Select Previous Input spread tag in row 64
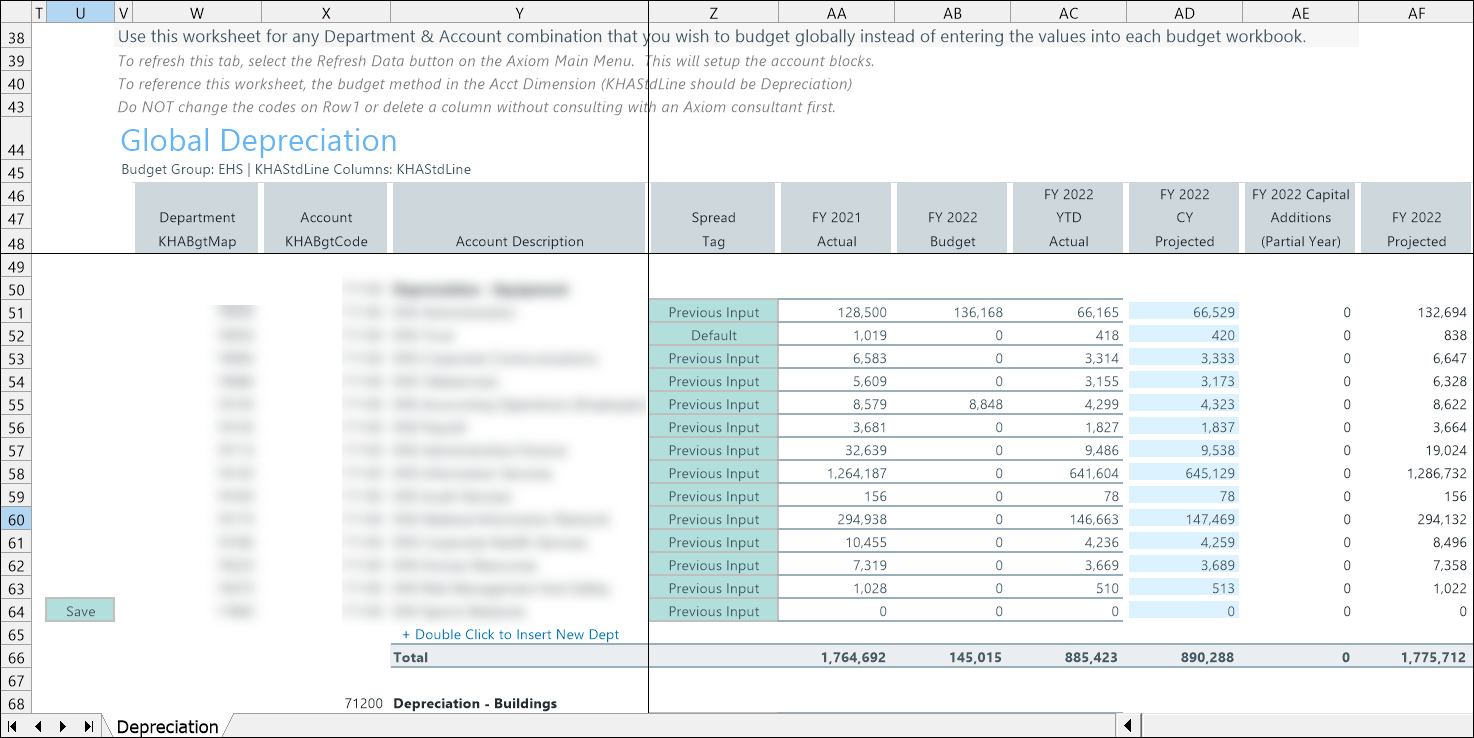This screenshot has height=738, width=1474. 713,612
